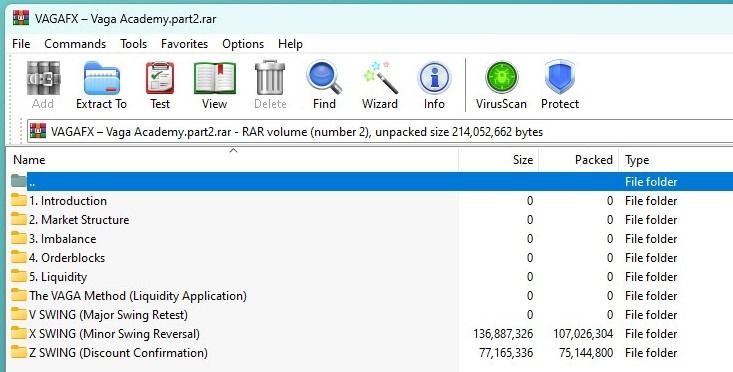Click the packed value 107,026,304
Screen dimensions: 733x372
pyautogui.click(x=583, y=334)
